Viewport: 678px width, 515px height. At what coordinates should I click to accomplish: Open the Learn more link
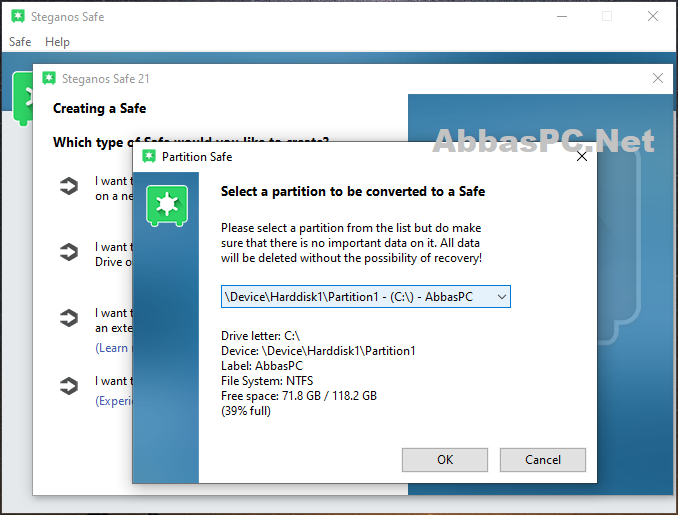[x=113, y=348]
